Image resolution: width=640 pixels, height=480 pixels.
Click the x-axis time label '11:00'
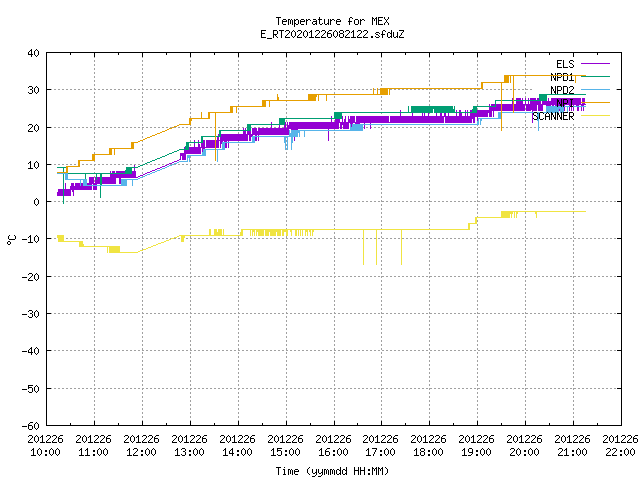tap(93, 452)
